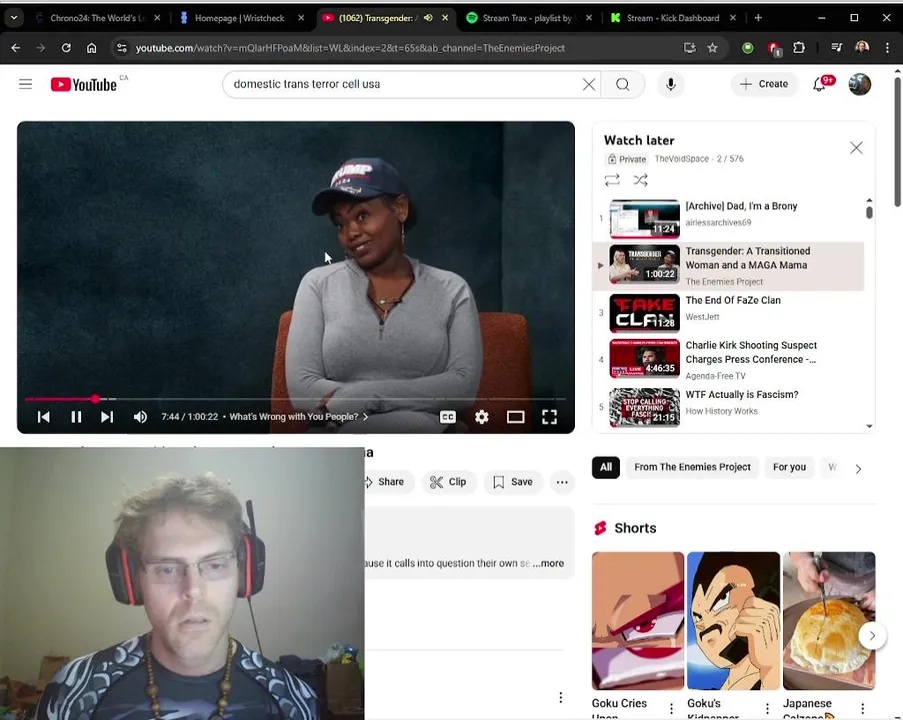Toggle loop playlist in Watch later

[612, 180]
